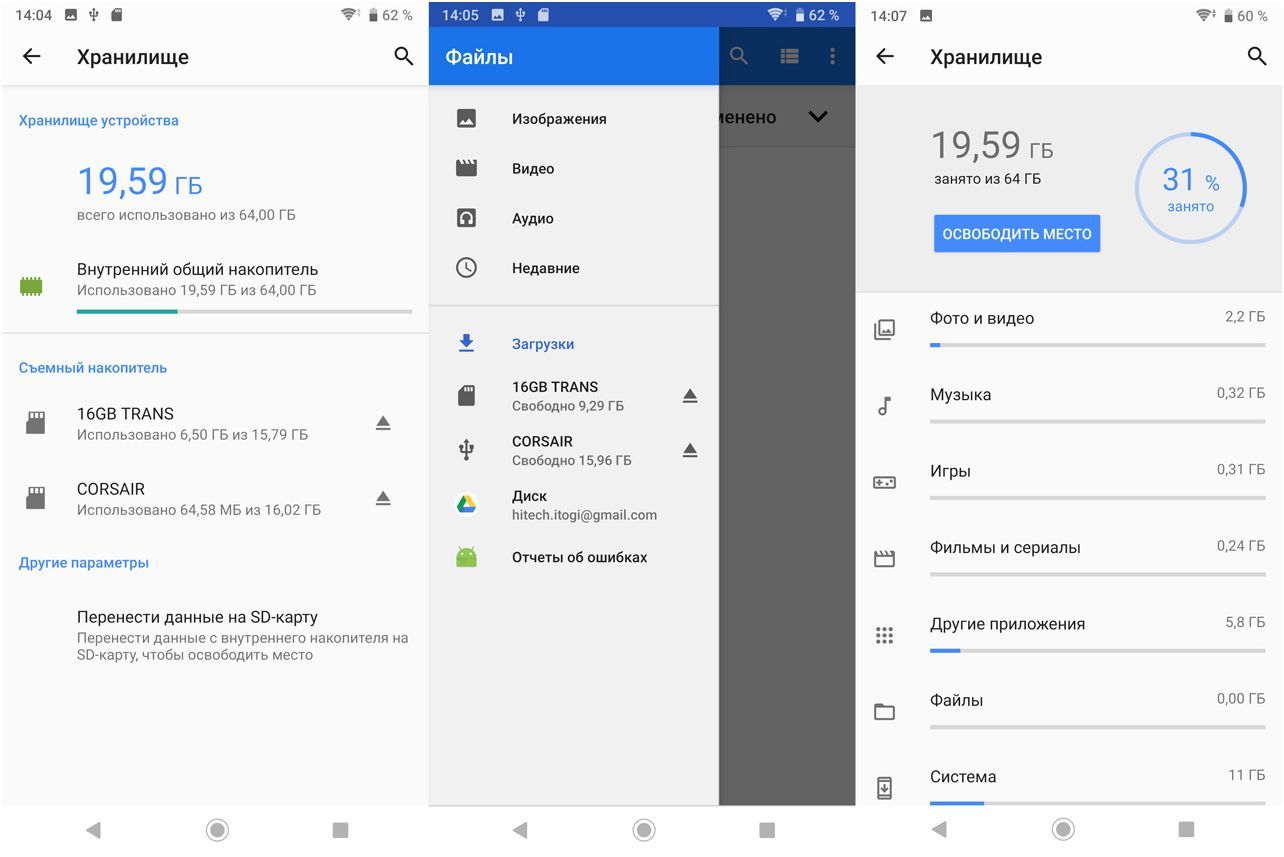1284x857 pixels.
Task: Eject CORSAIR showing Свободно 15,96 ГБ
Action: pos(689,451)
